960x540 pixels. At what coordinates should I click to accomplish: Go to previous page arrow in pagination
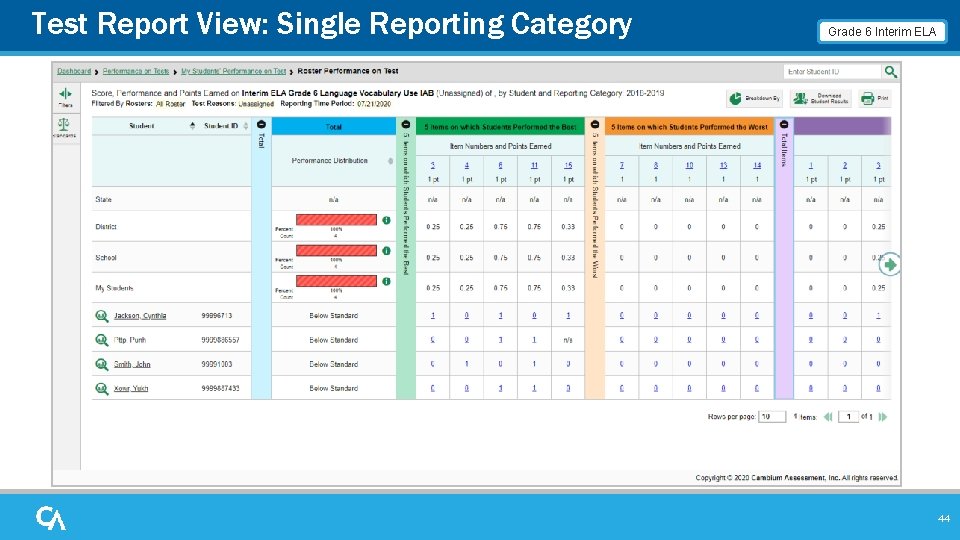point(828,417)
